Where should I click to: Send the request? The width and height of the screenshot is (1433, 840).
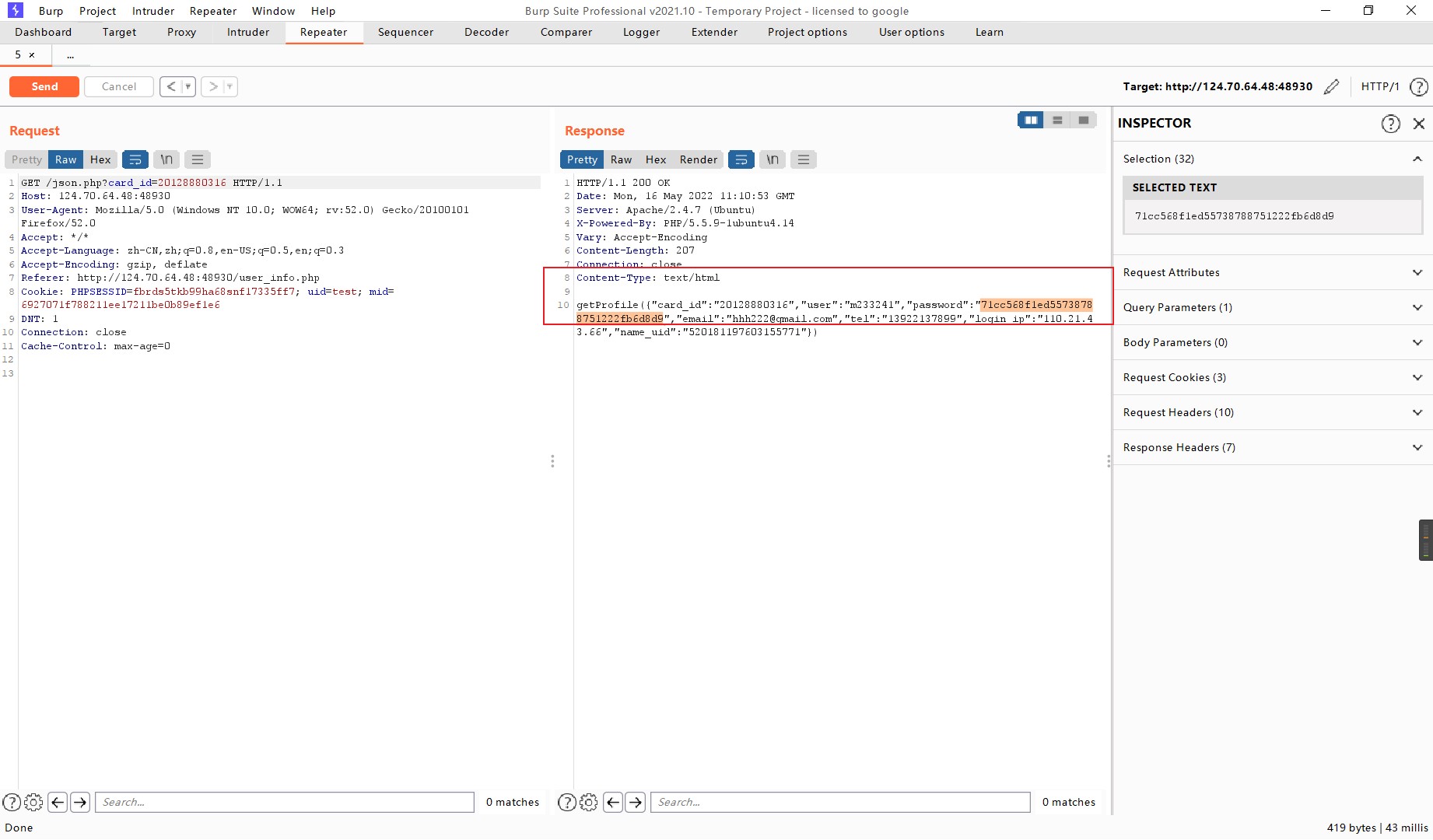(44, 86)
